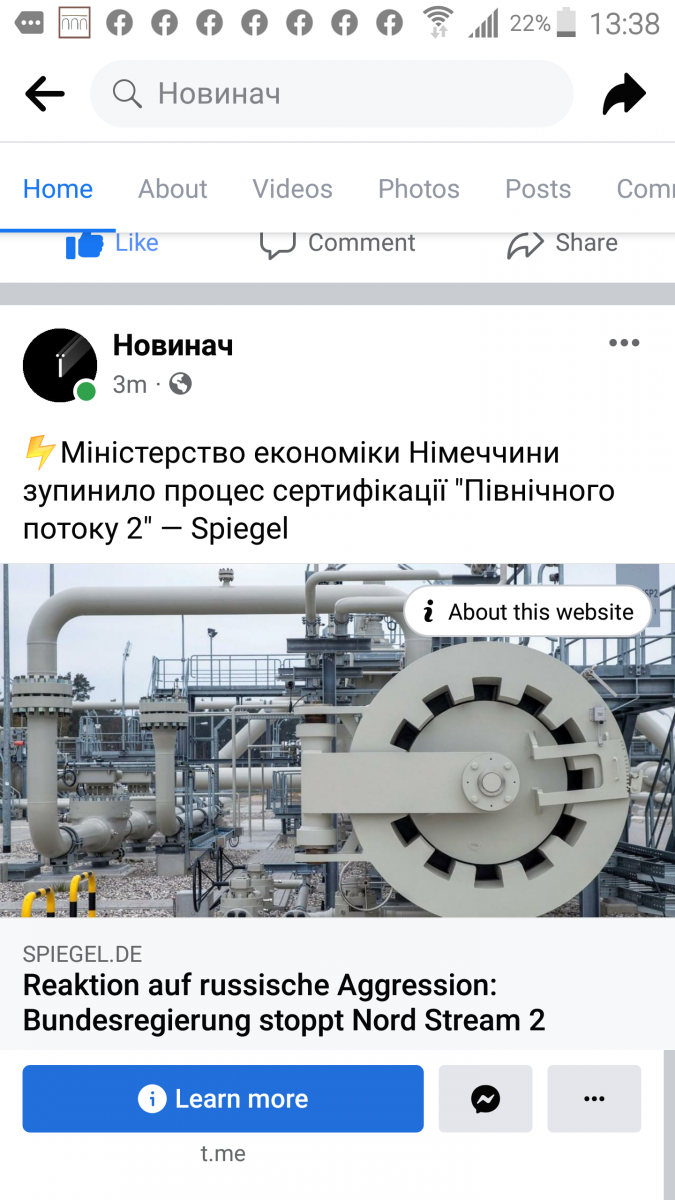The width and height of the screenshot is (675, 1200).
Task: Tap the back arrow icon
Action: [x=45, y=95]
